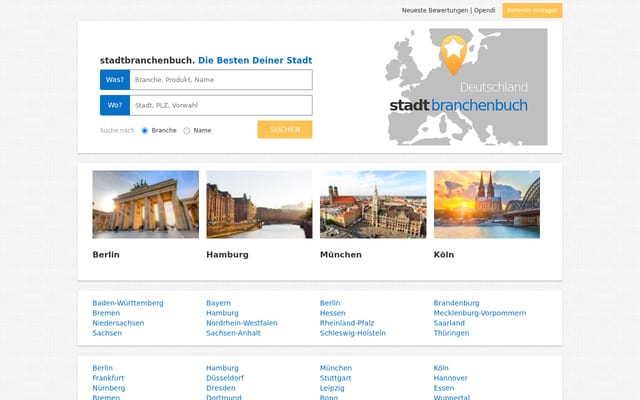Screen dimensions: 640x400
Task: Open the Sachsen-Anhalt state link
Action: coord(233,333)
